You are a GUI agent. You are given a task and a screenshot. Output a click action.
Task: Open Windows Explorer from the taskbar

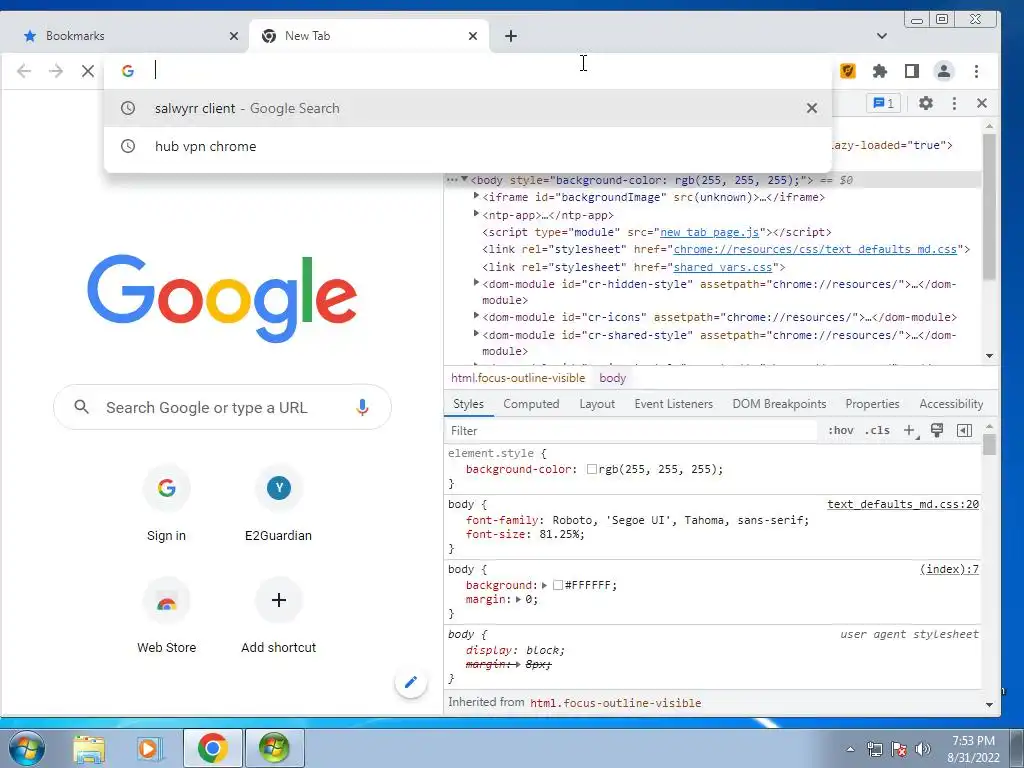[89, 748]
